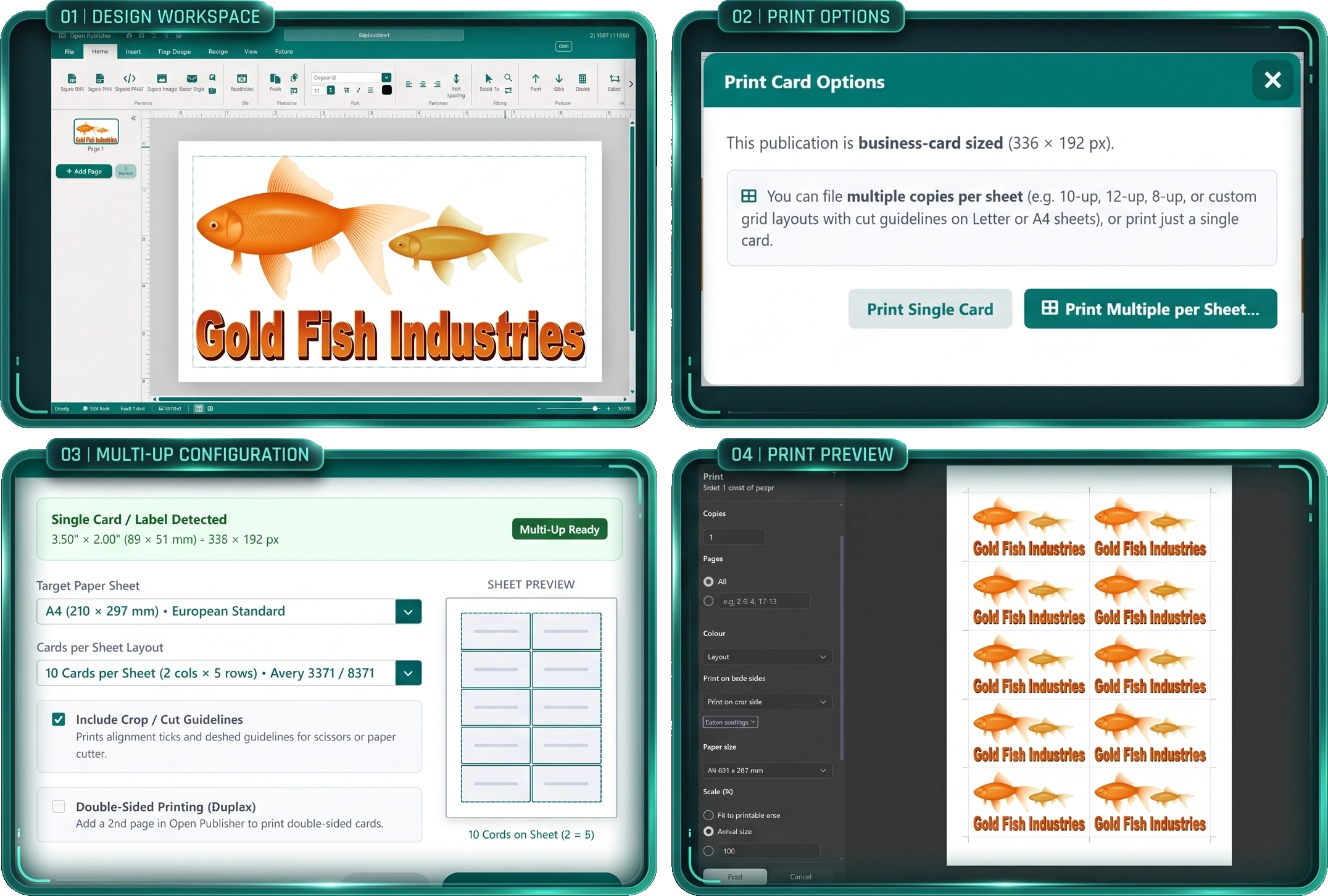Click the up arrow Font icon
Viewport: 1328px width, 896px height.
point(536,78)
